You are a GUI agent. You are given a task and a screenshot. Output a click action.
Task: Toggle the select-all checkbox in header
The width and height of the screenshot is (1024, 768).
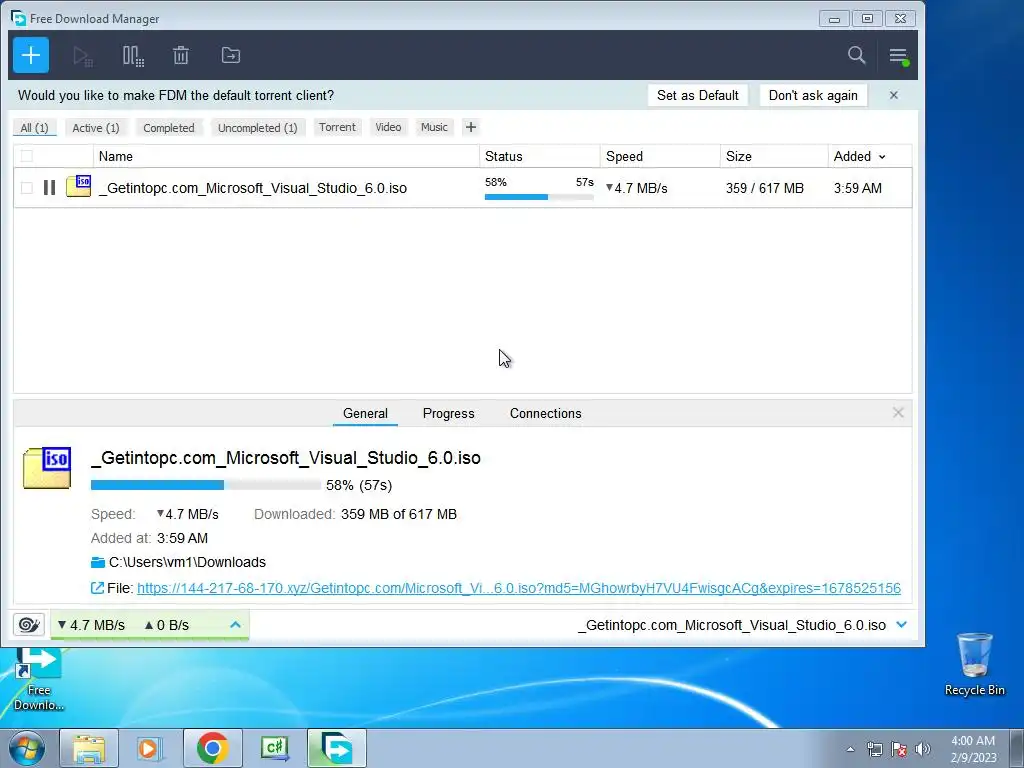pyautogui.click(x=27, y=156)
